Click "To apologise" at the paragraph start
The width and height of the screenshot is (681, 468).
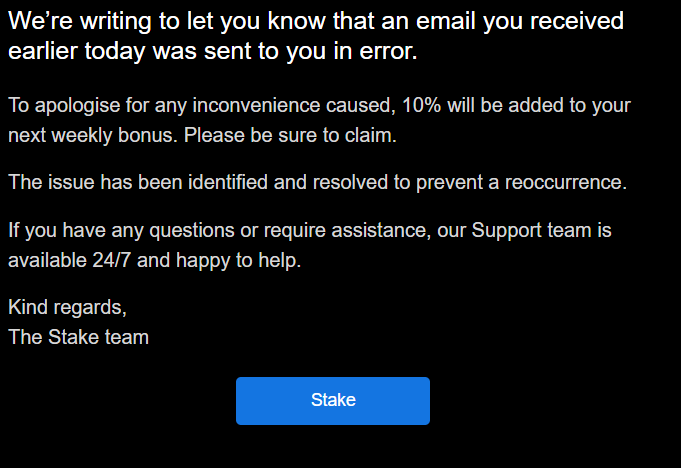click(x=58, y=105)
